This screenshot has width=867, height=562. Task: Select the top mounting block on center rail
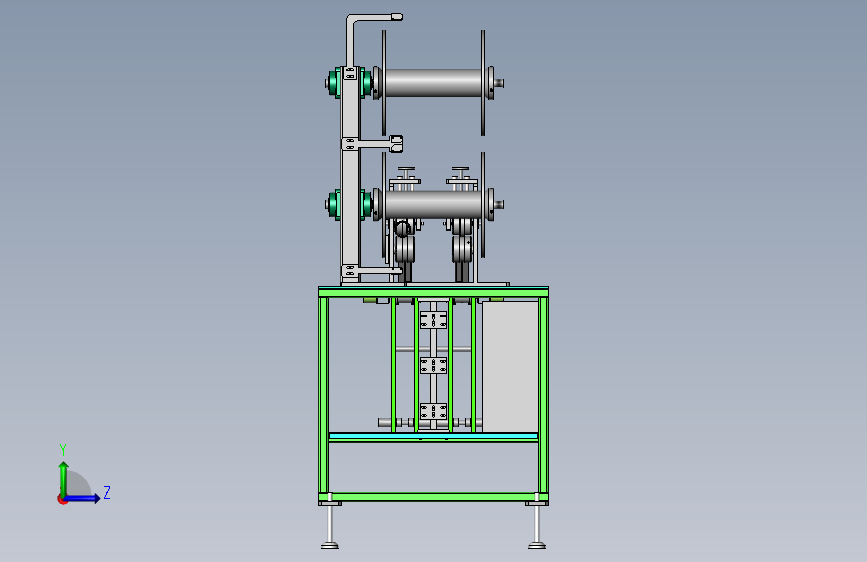pyautogui.click(x=434, y=320)
